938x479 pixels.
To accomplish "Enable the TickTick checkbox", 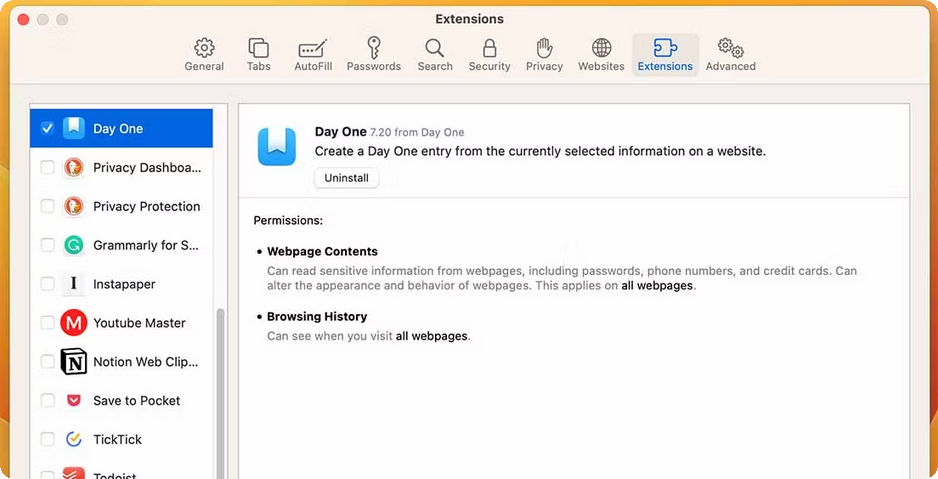I will [x=47, y=440].
